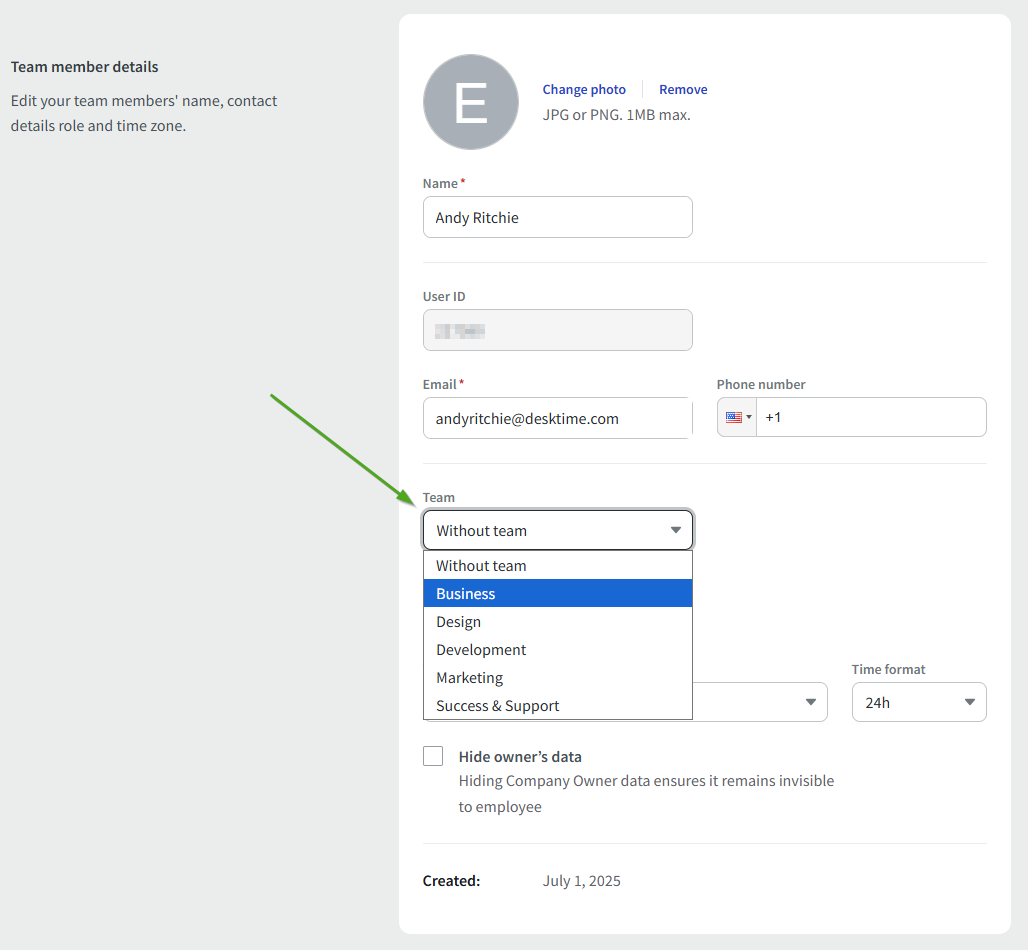This screenshot has height=950, width=1028.
Task: Click the Team dropdown caret arrow
Action: tap(676, 531)
